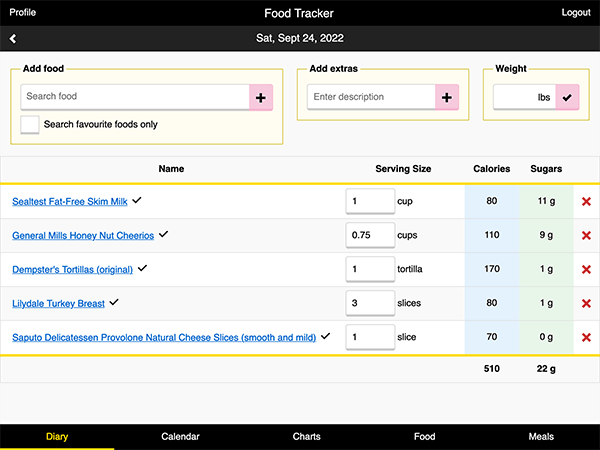Delete the Dempster's Tortillas entry
600x450 pixels.
(x=586, y=269)
